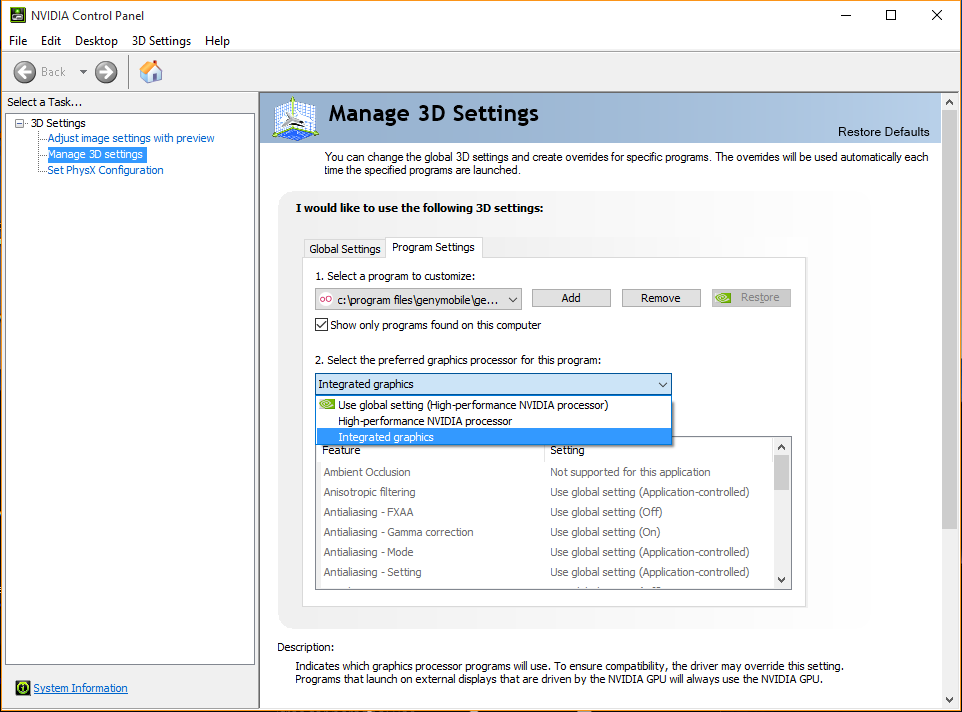Click the feature list scrollbar down arrow
The height and width of the screenshot is (712, 962).
(x=782, y=580)
